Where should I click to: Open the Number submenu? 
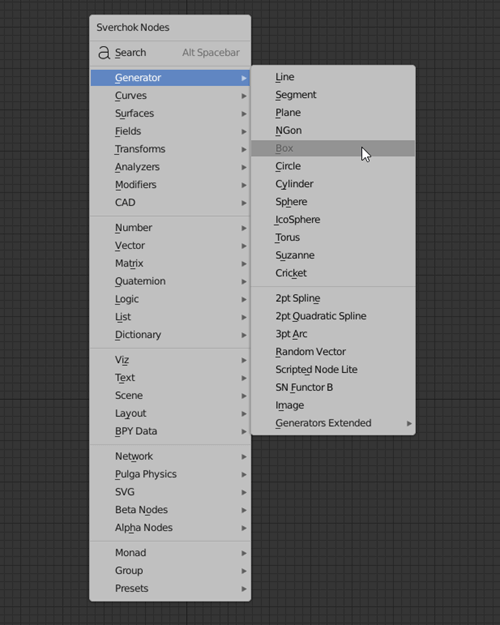point(170,228)
